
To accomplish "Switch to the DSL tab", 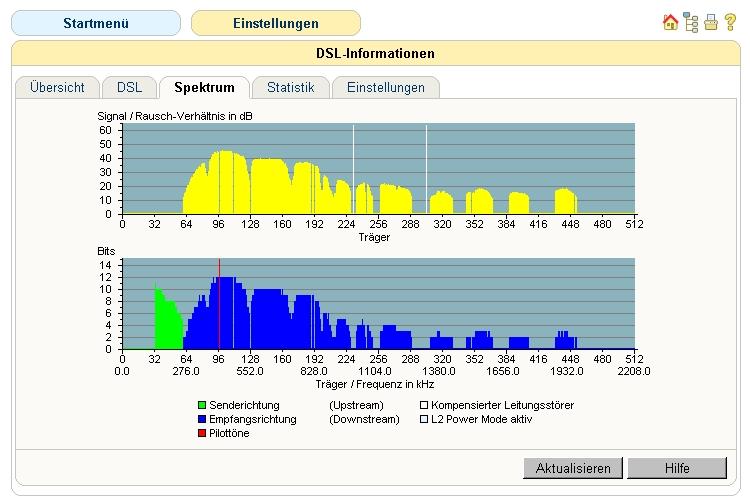I will (x=129, y=88).
